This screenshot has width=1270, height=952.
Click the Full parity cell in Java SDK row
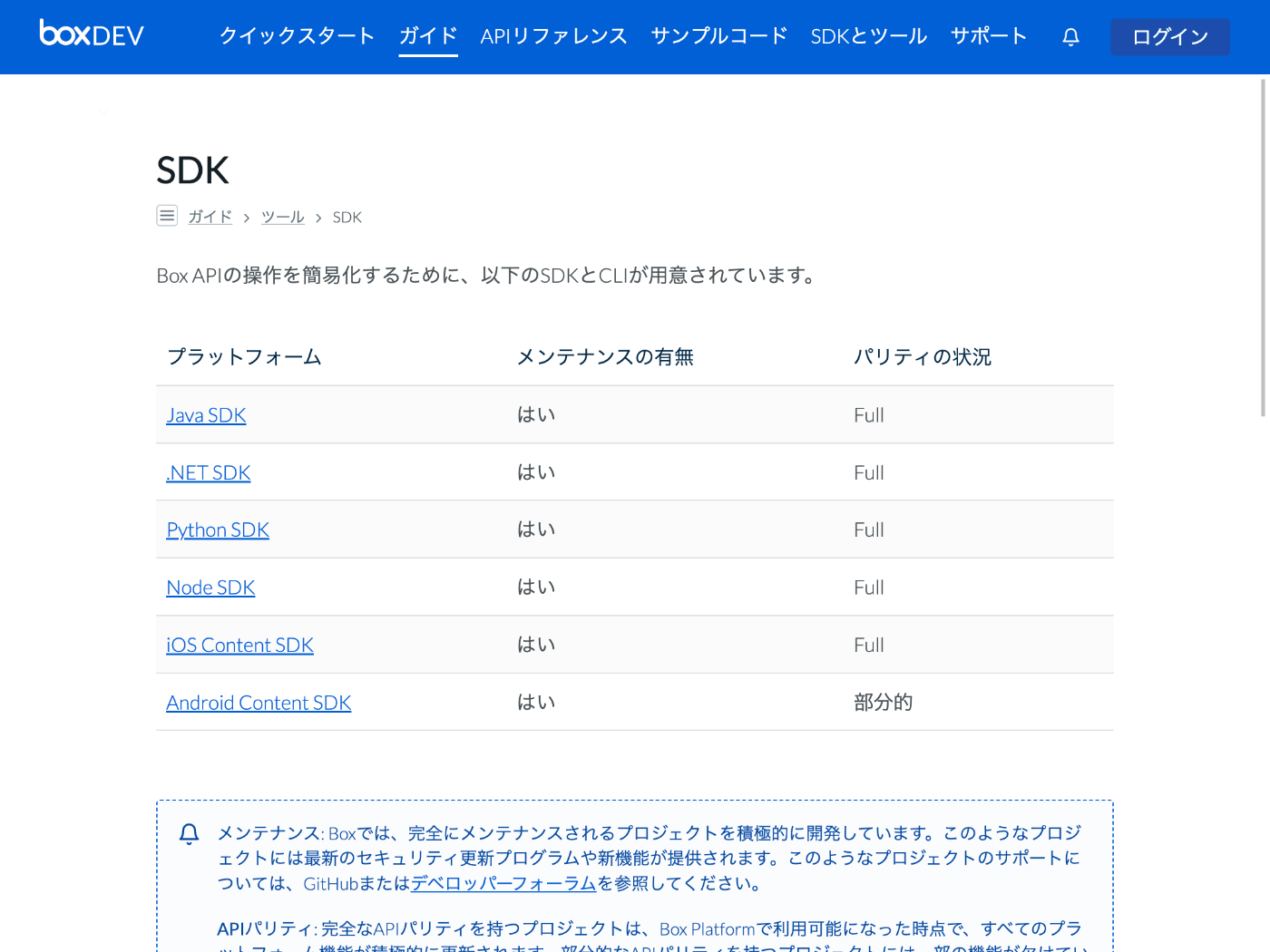869,415
